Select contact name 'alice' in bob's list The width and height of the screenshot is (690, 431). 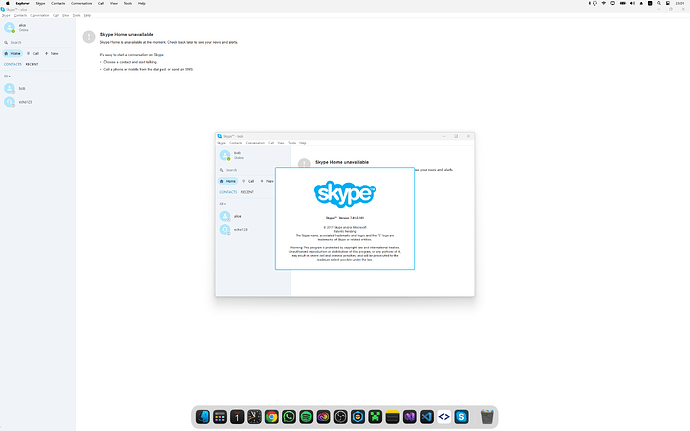[238, 216]
